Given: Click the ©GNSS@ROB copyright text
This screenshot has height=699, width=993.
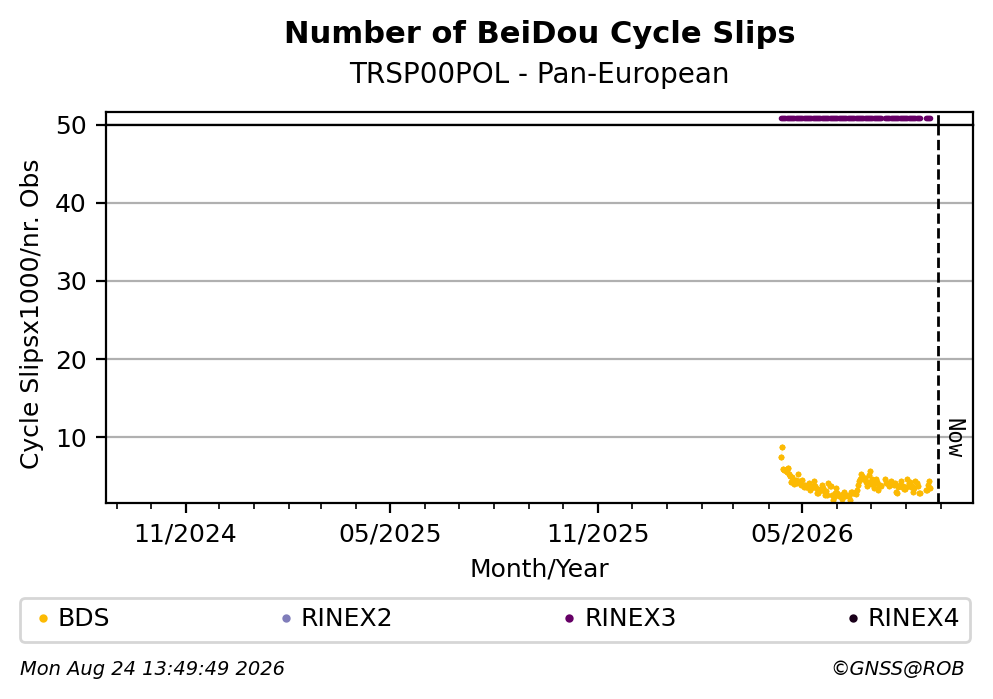Looking at the screenshot, I should (898, 669).
